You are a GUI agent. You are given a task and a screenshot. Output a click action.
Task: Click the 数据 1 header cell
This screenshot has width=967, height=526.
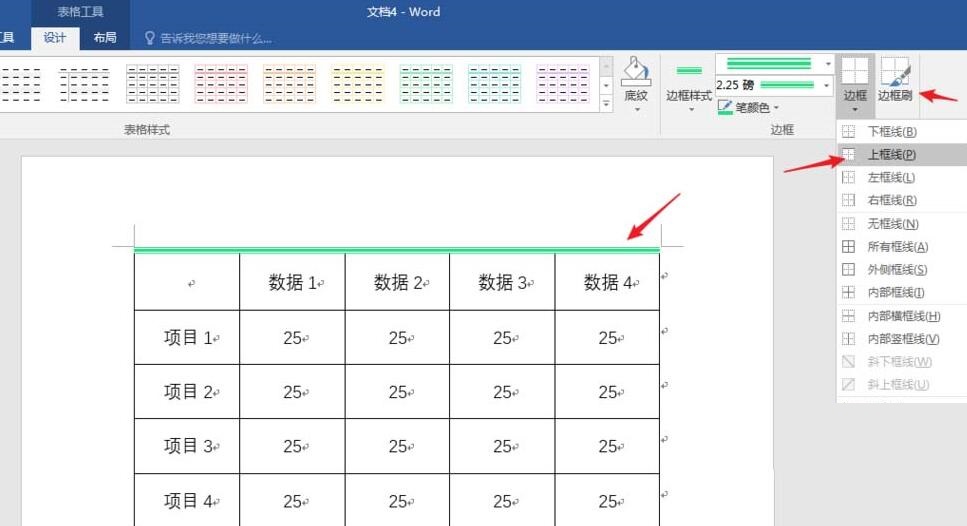(x=292, y=282)
